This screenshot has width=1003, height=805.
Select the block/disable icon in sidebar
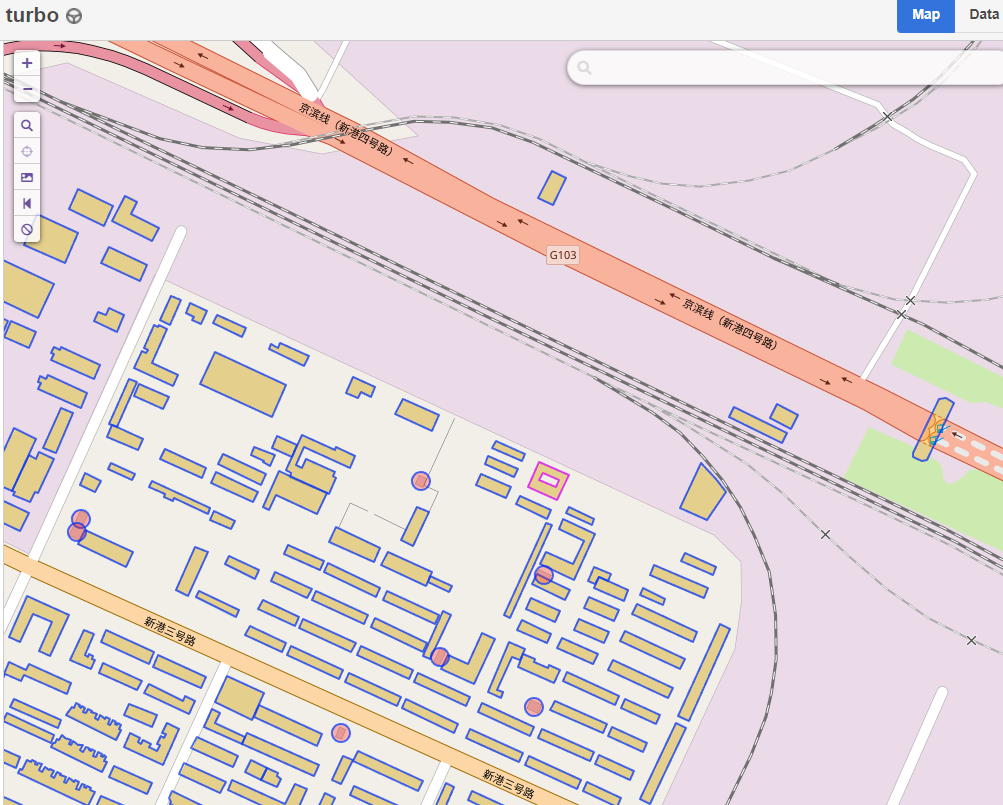pos(27,229)
